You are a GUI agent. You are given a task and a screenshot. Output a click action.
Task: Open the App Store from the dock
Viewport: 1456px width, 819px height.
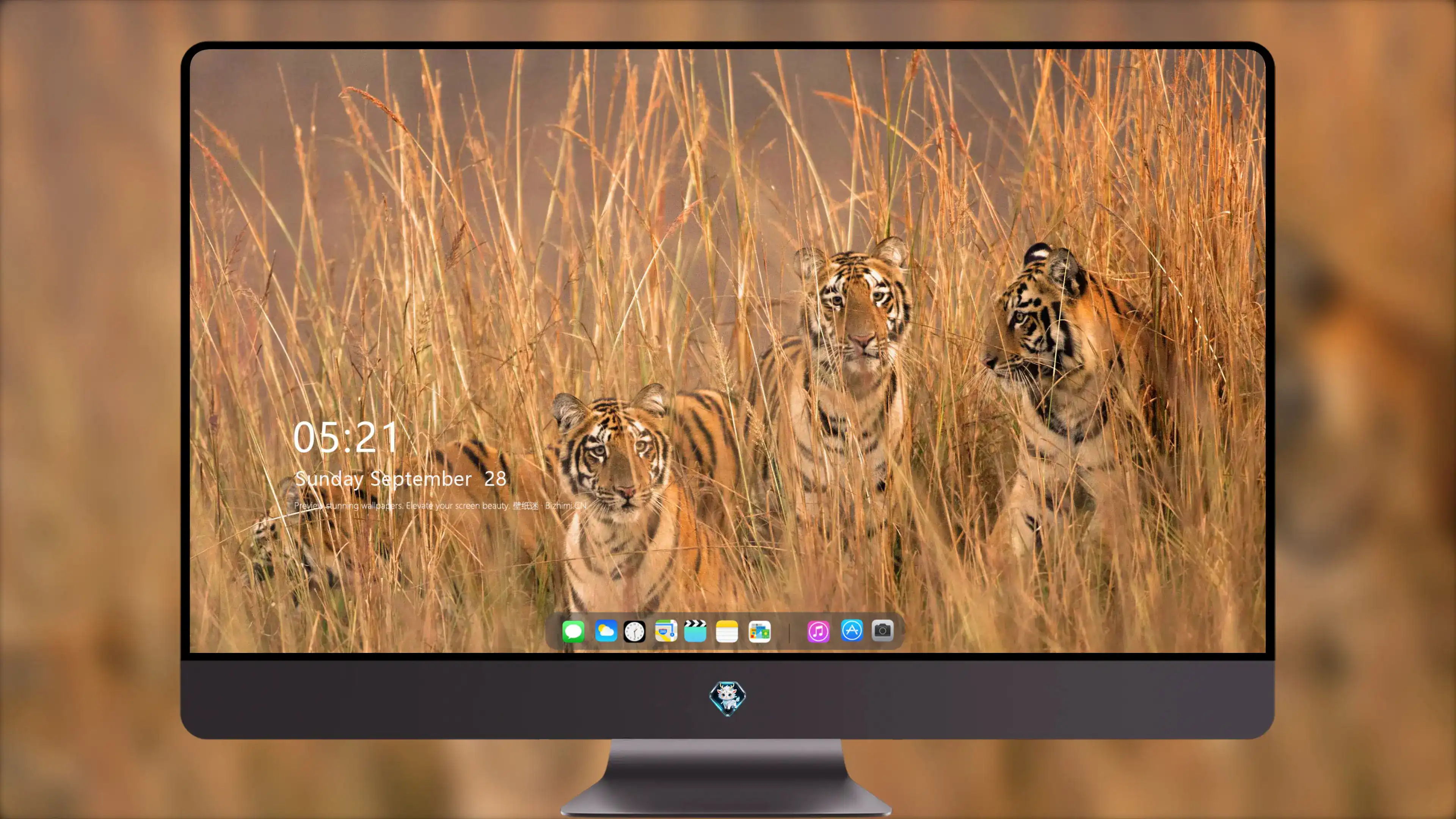pyautogui.click(x=852, y=630)
